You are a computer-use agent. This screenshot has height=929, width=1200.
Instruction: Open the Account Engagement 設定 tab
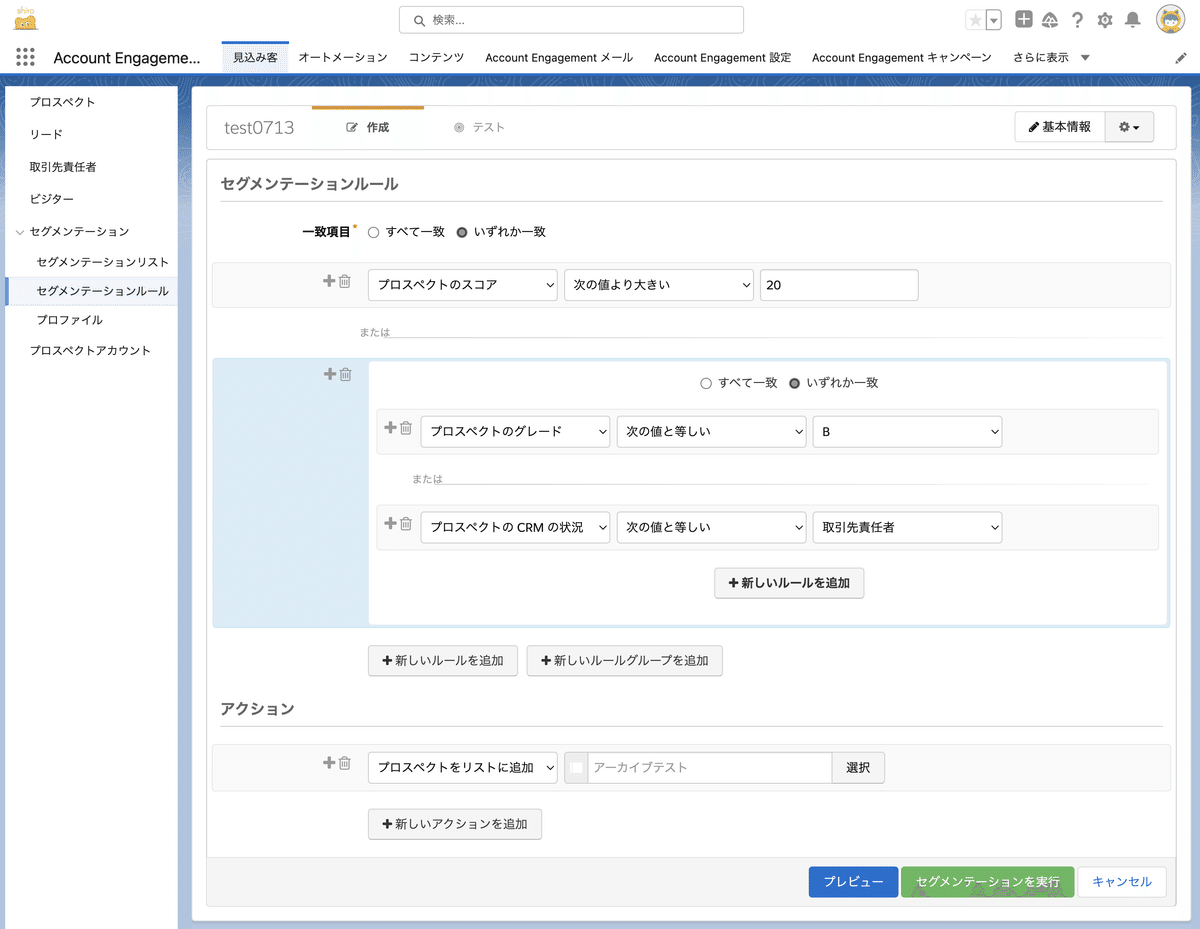click(722, 58)
